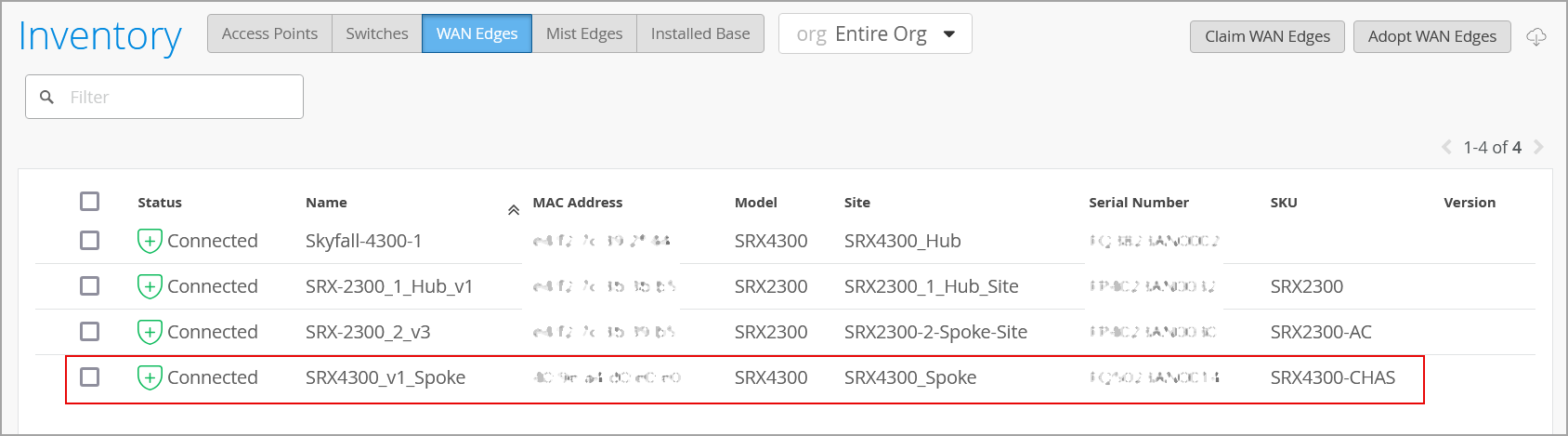1568x436 pixels.
Task: Go to next page of results arrow
Action: click(1539, 147)
